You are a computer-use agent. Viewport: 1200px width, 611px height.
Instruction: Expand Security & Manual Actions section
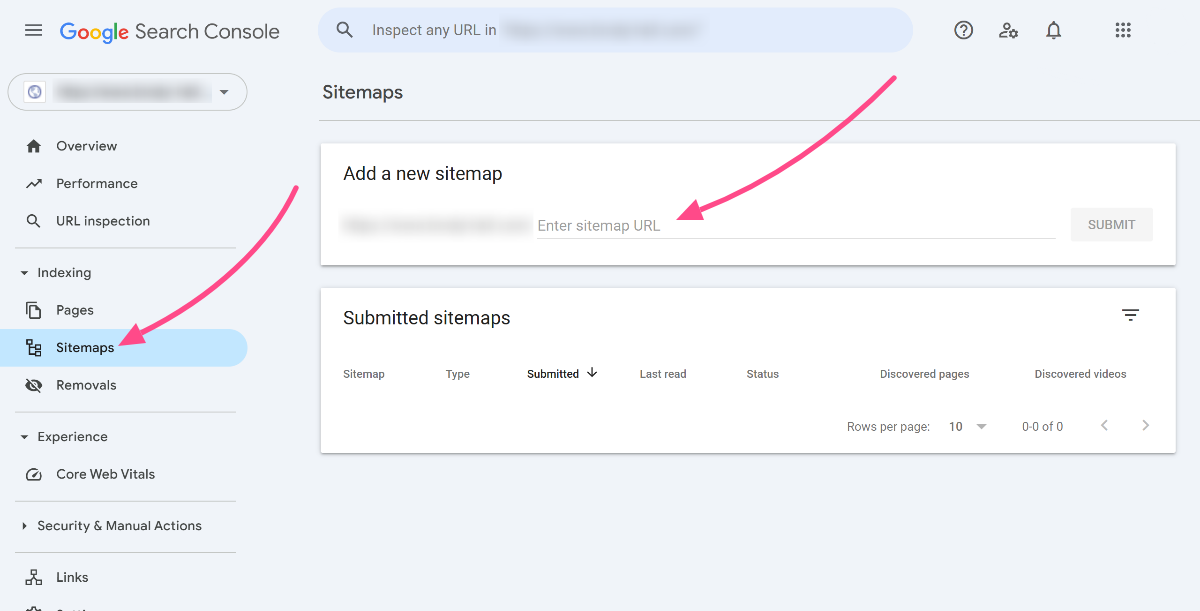point(24,526)
